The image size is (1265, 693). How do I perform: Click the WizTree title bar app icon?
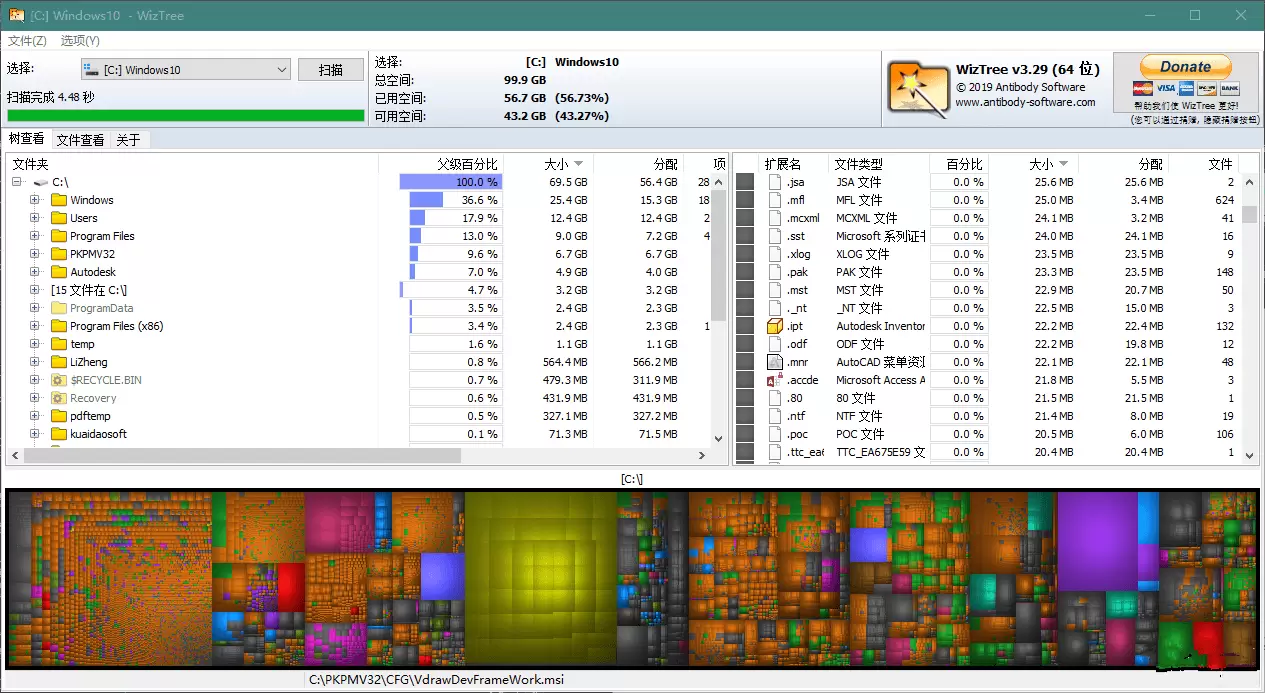16,15
